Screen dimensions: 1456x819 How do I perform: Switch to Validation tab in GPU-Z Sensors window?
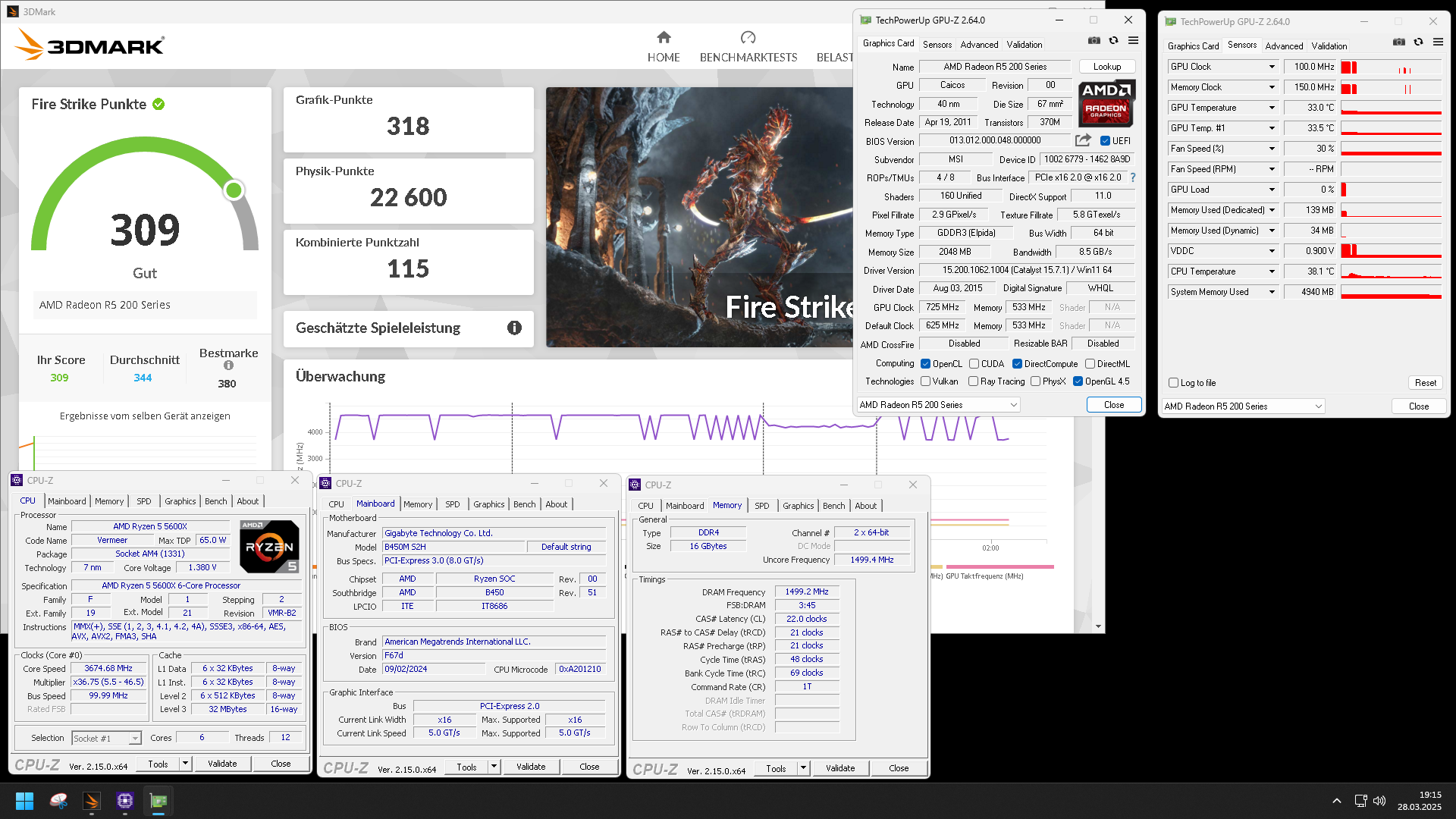click(1329, 46)
